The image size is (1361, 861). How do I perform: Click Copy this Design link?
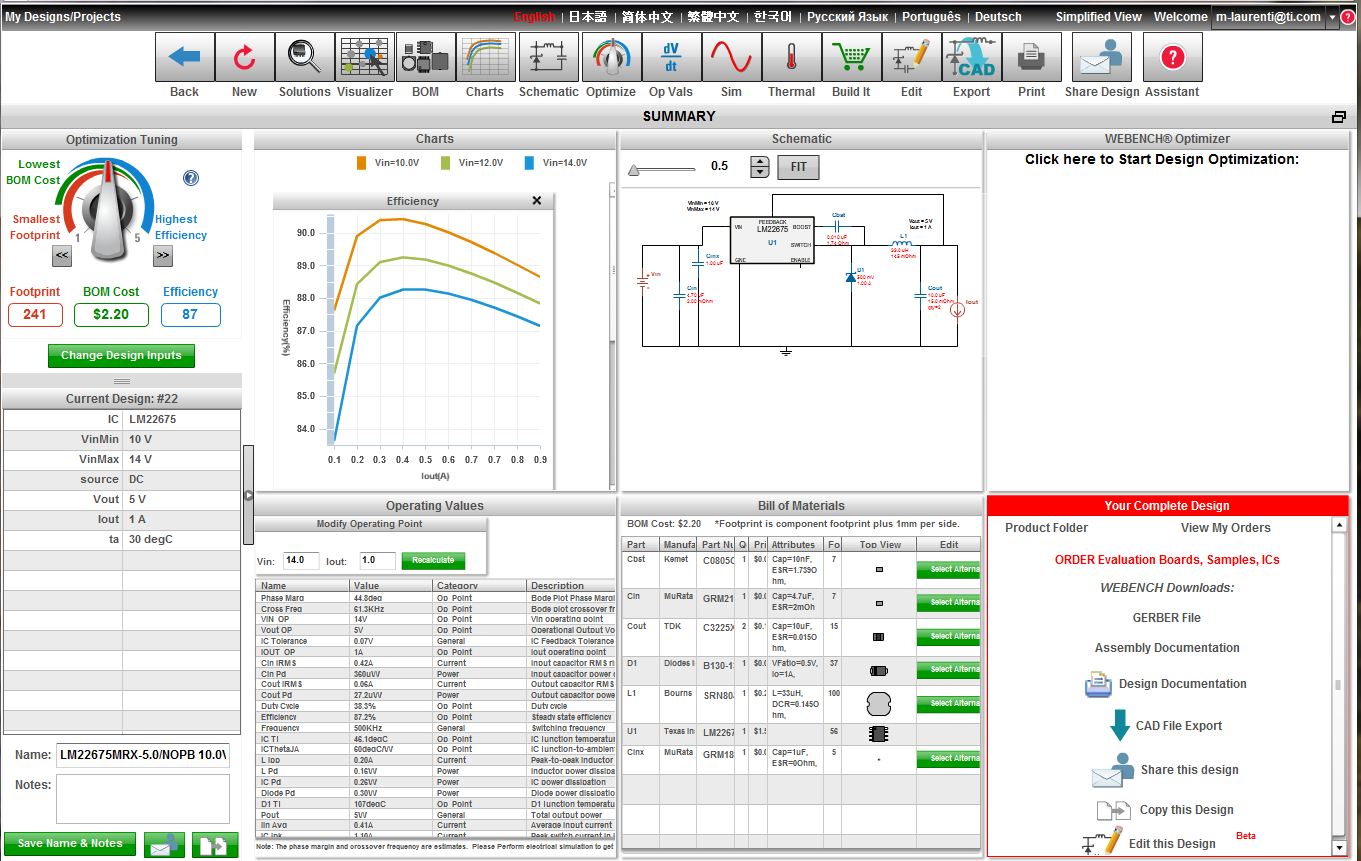(x=1186, y=810)
